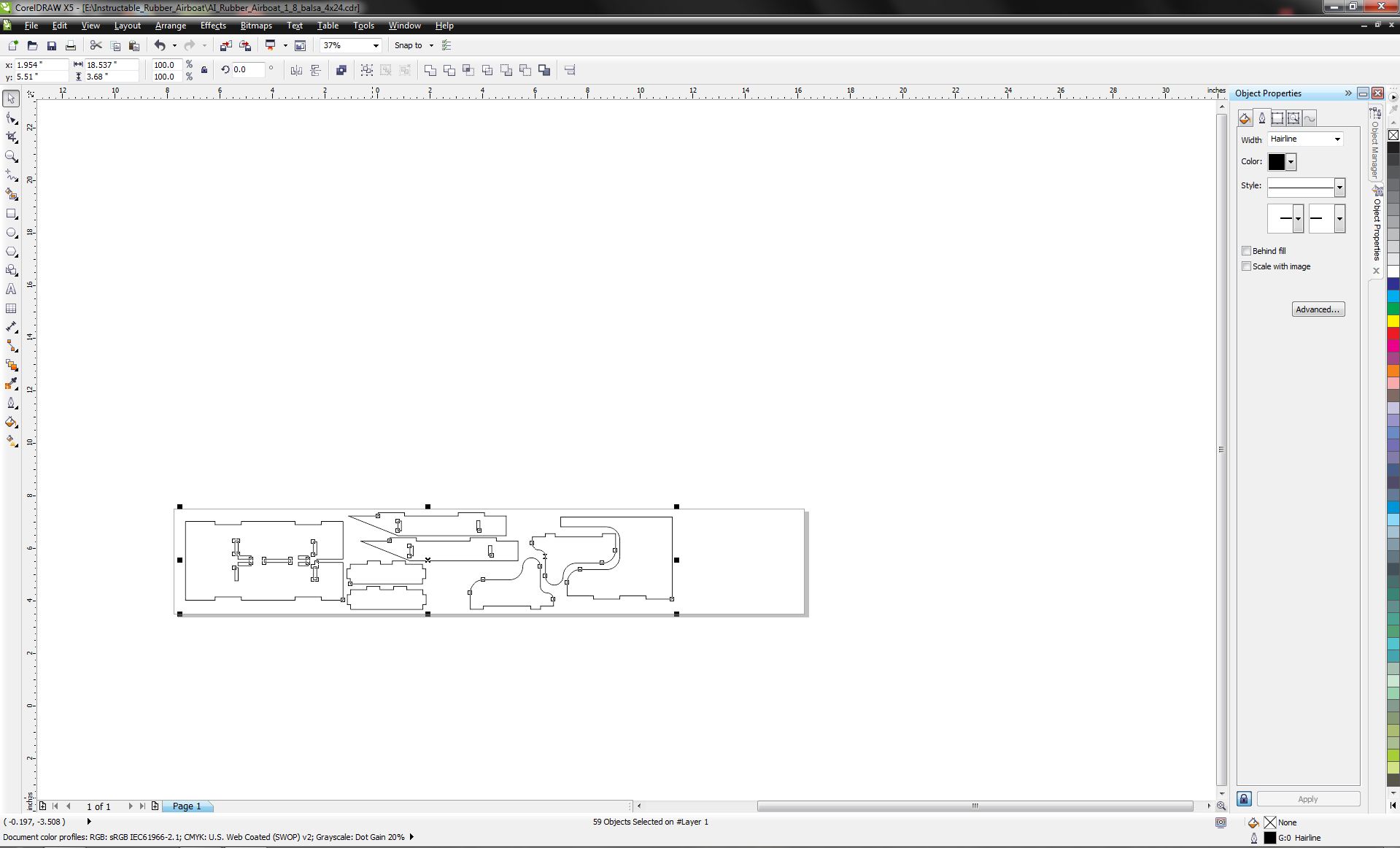Viewport: 1400px width, 848px height.
Task: Weld the selected objects
Action: pos(430,70)
